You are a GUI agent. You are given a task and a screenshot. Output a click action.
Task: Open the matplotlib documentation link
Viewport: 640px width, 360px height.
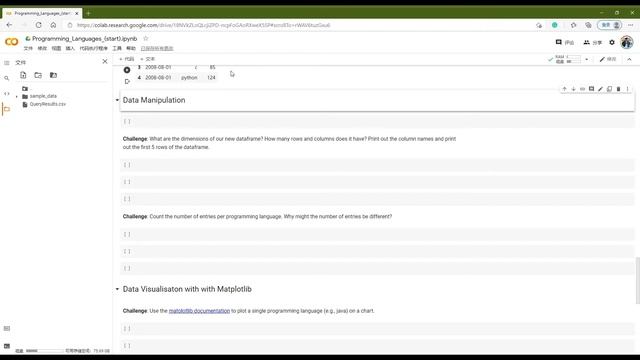point(199,311)
